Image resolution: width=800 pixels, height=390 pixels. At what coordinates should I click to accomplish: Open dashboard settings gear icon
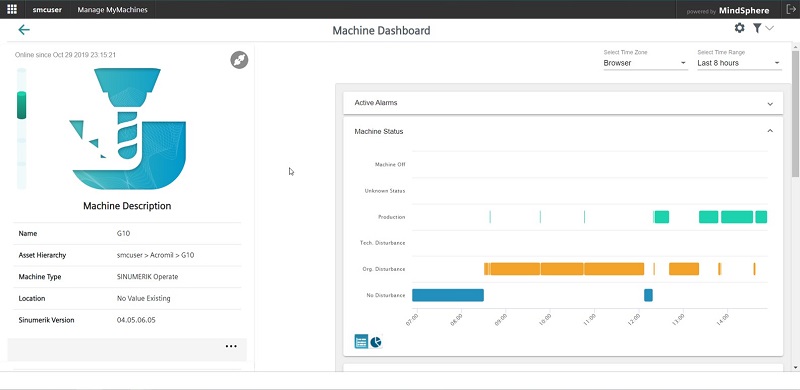(739, 28)
